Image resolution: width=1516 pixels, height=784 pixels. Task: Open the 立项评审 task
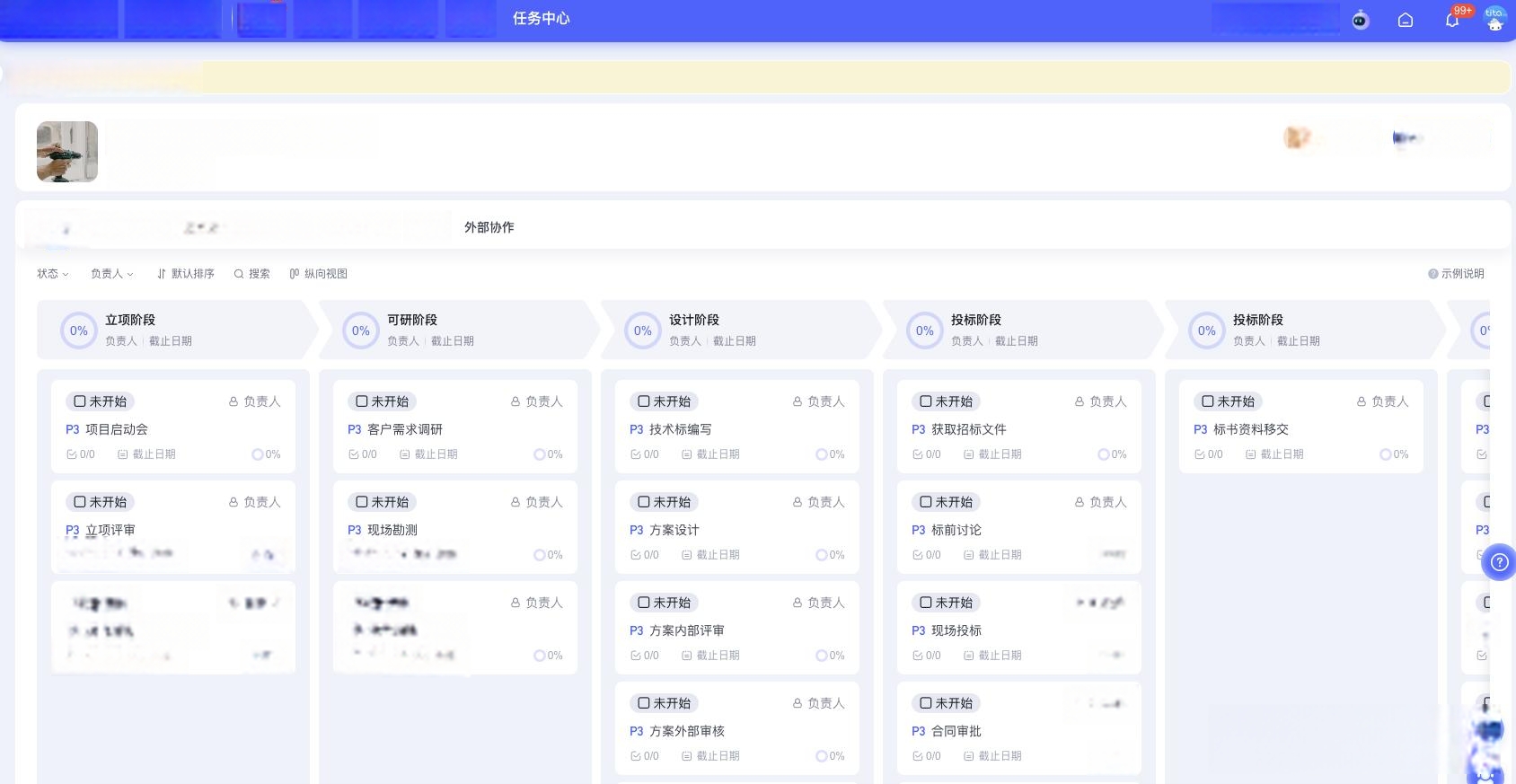pyautogui.click(x=110, y=530)
